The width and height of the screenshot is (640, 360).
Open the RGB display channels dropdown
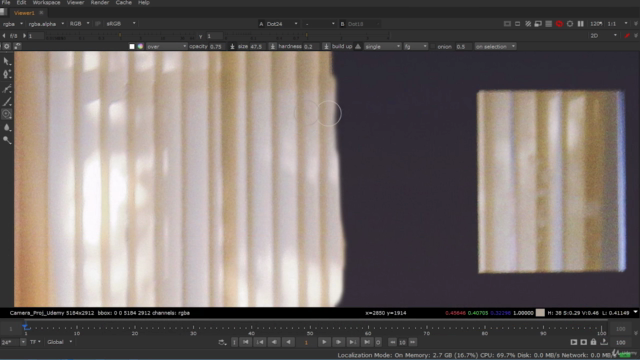pyautogui.click(x=79, y=24)
